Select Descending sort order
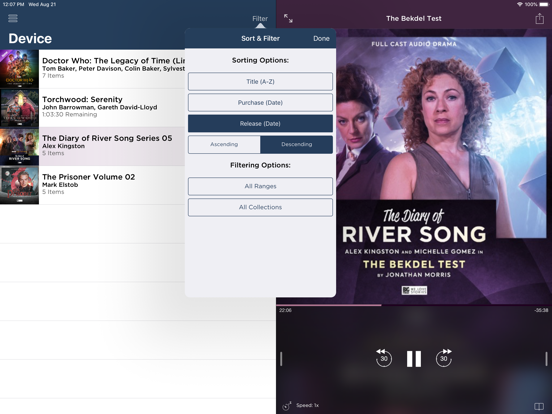This screenshot has height=414, width=552. [296, 144]
